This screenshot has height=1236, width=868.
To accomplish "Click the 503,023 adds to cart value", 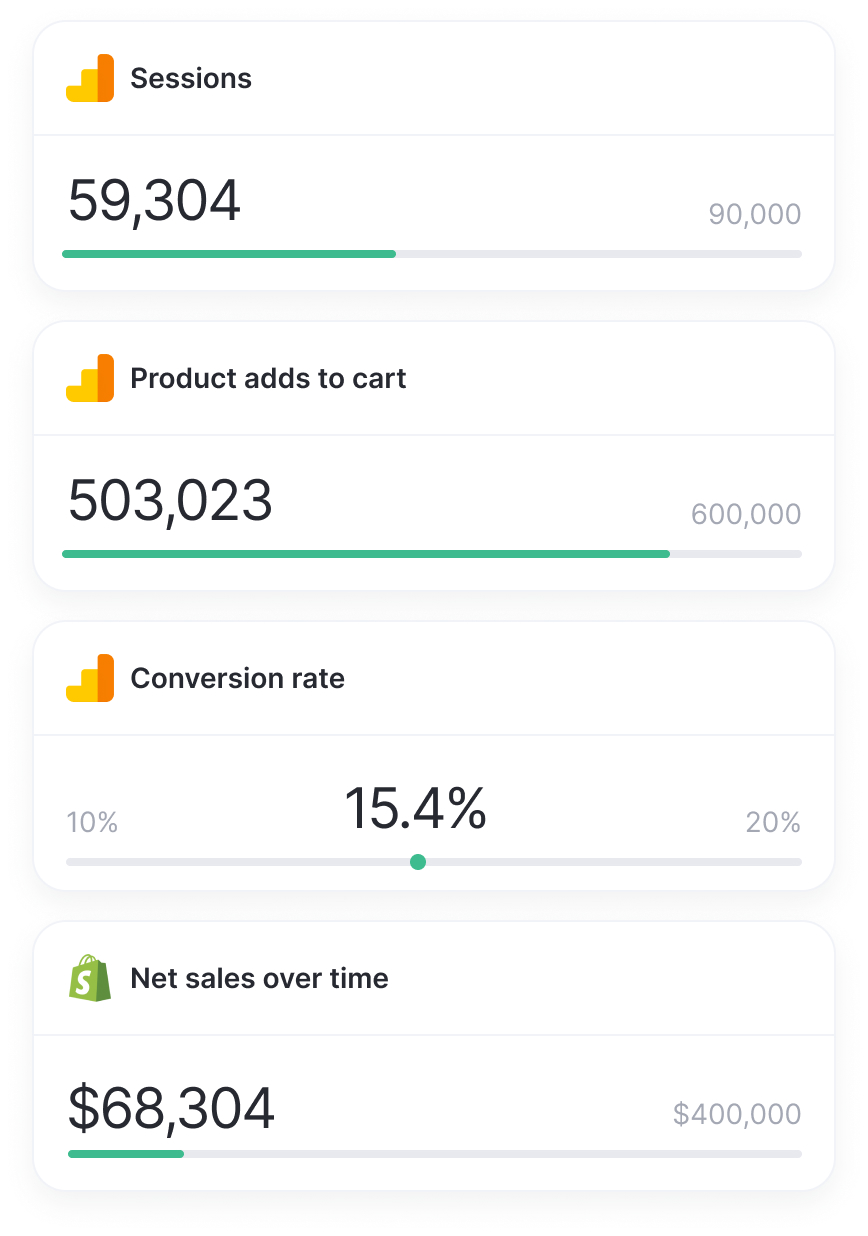I will [x=170, y=500].
